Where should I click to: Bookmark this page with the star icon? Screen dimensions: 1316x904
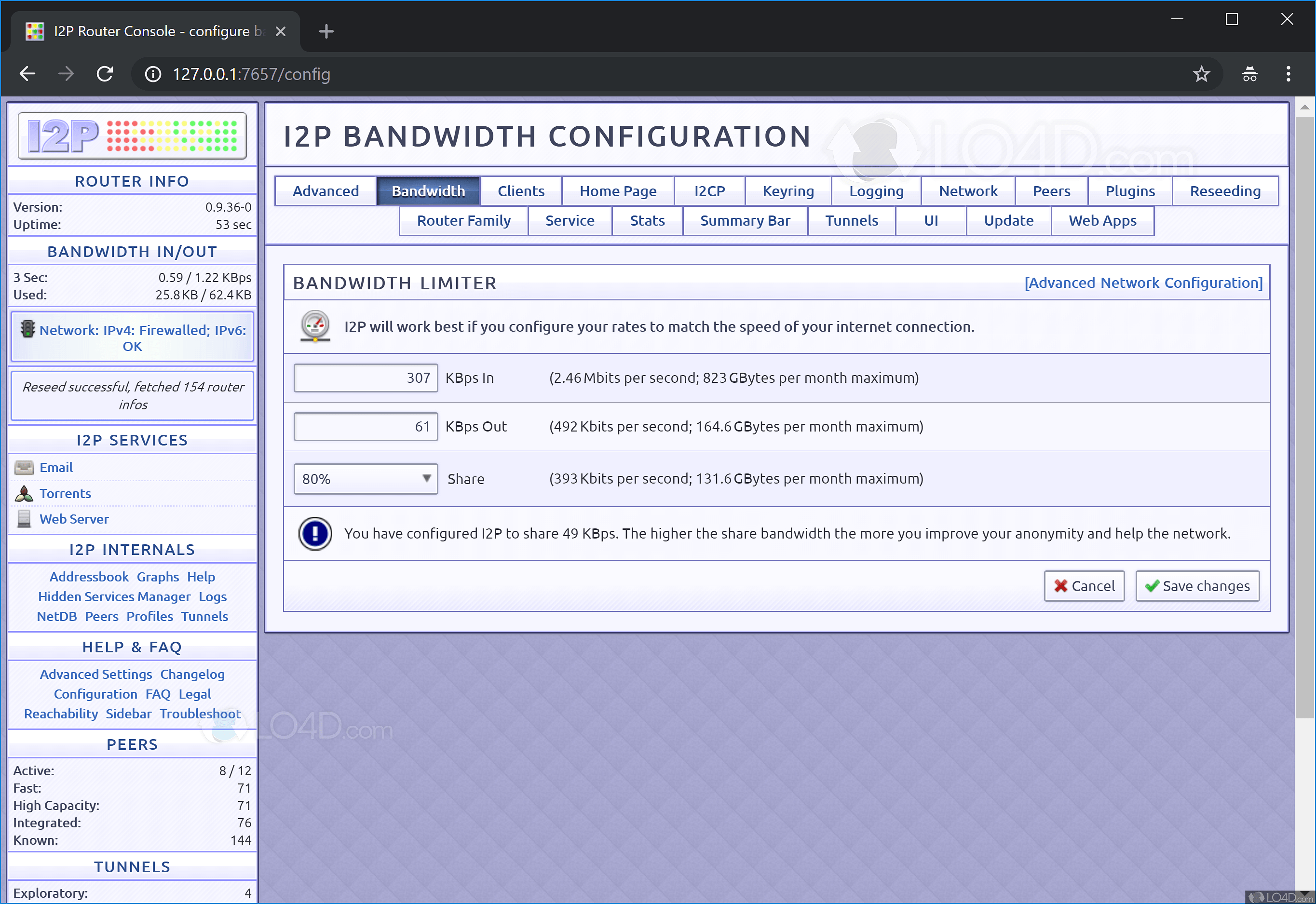pyautogui.click(x=1201, y=74)
